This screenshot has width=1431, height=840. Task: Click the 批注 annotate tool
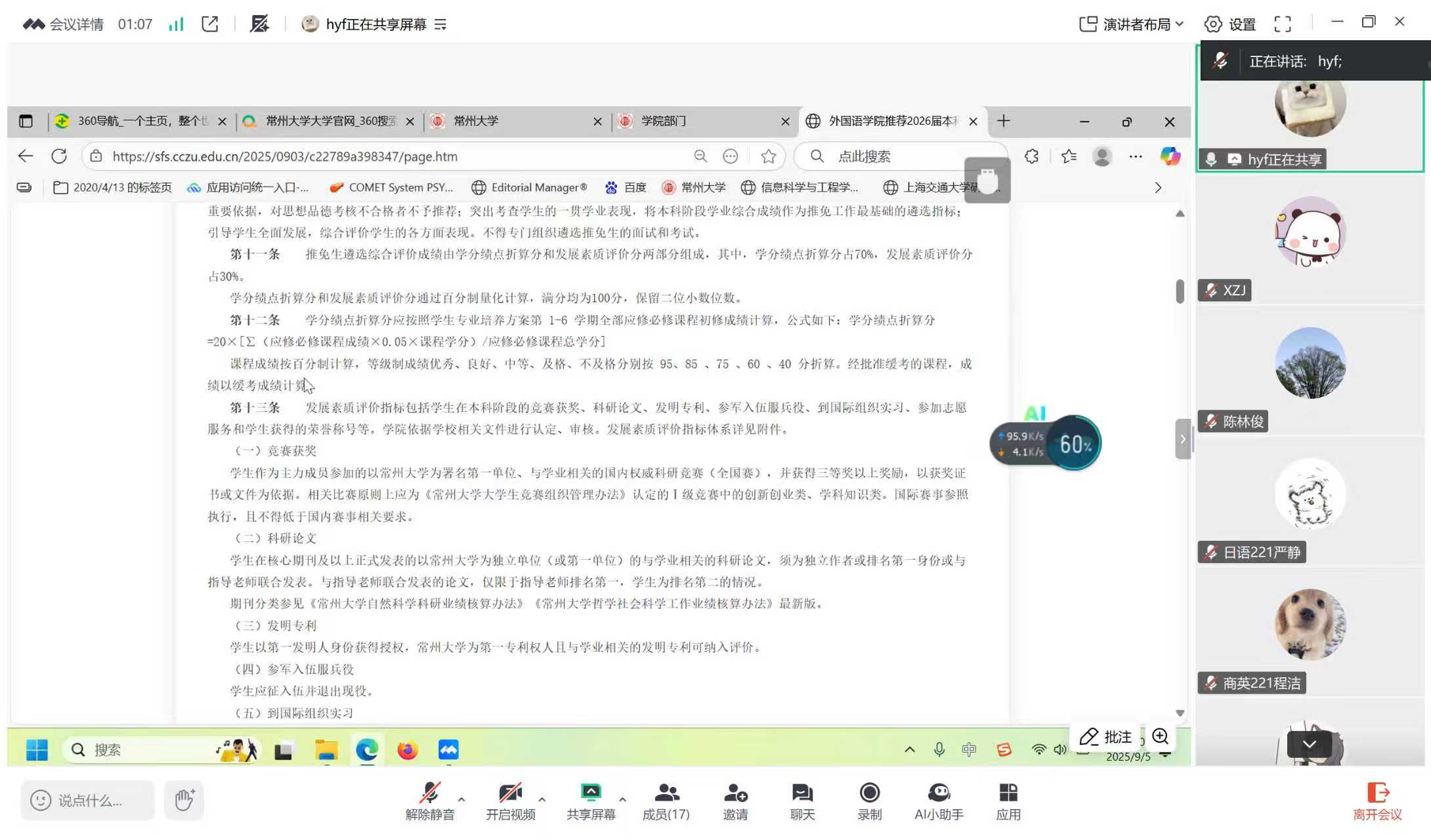coord(1107,736)
